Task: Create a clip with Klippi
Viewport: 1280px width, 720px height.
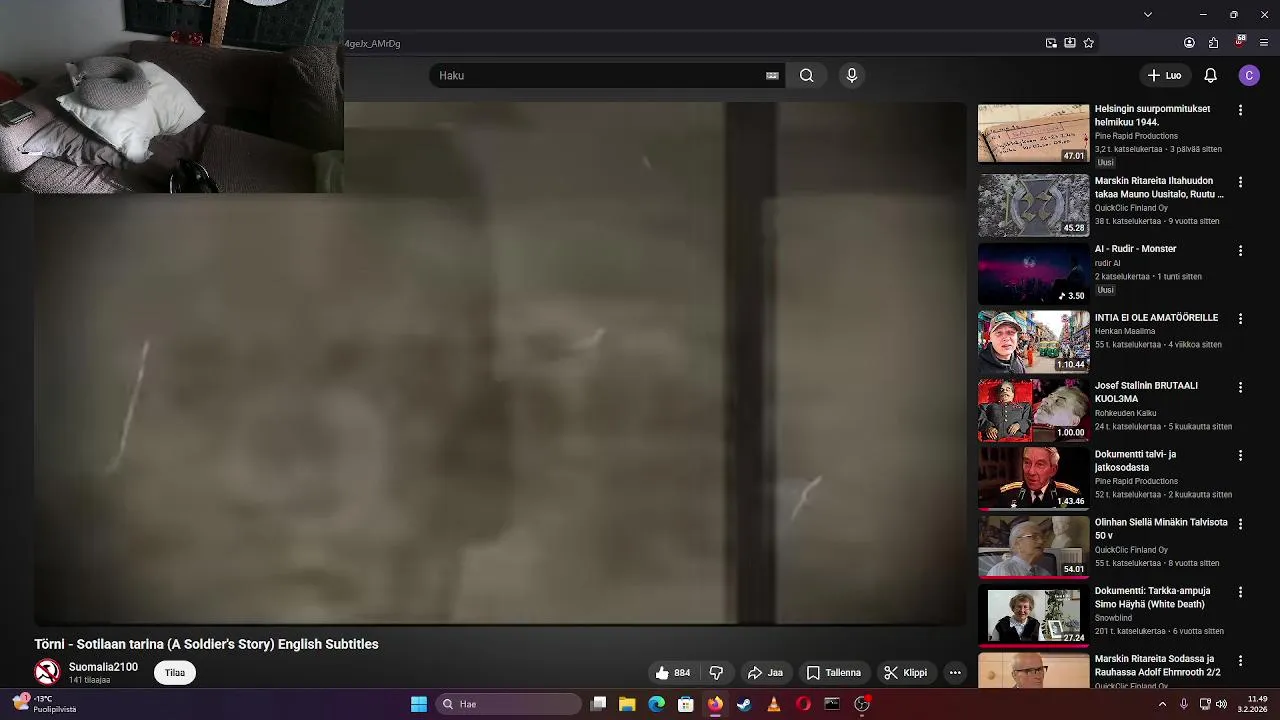Action: 905,673
